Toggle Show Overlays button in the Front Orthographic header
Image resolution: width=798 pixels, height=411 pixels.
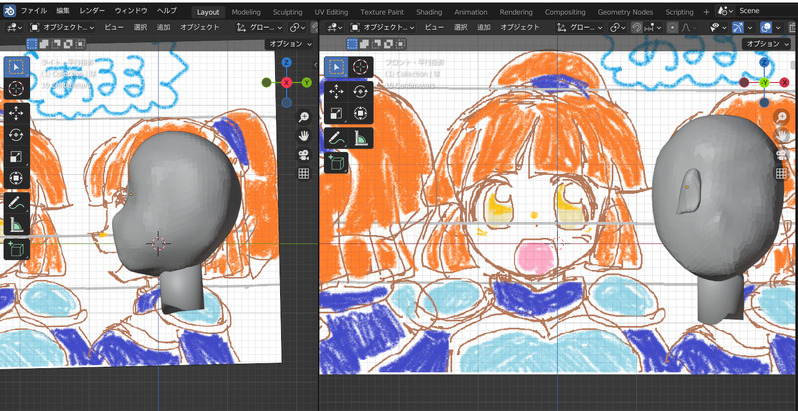pos(765,27)
